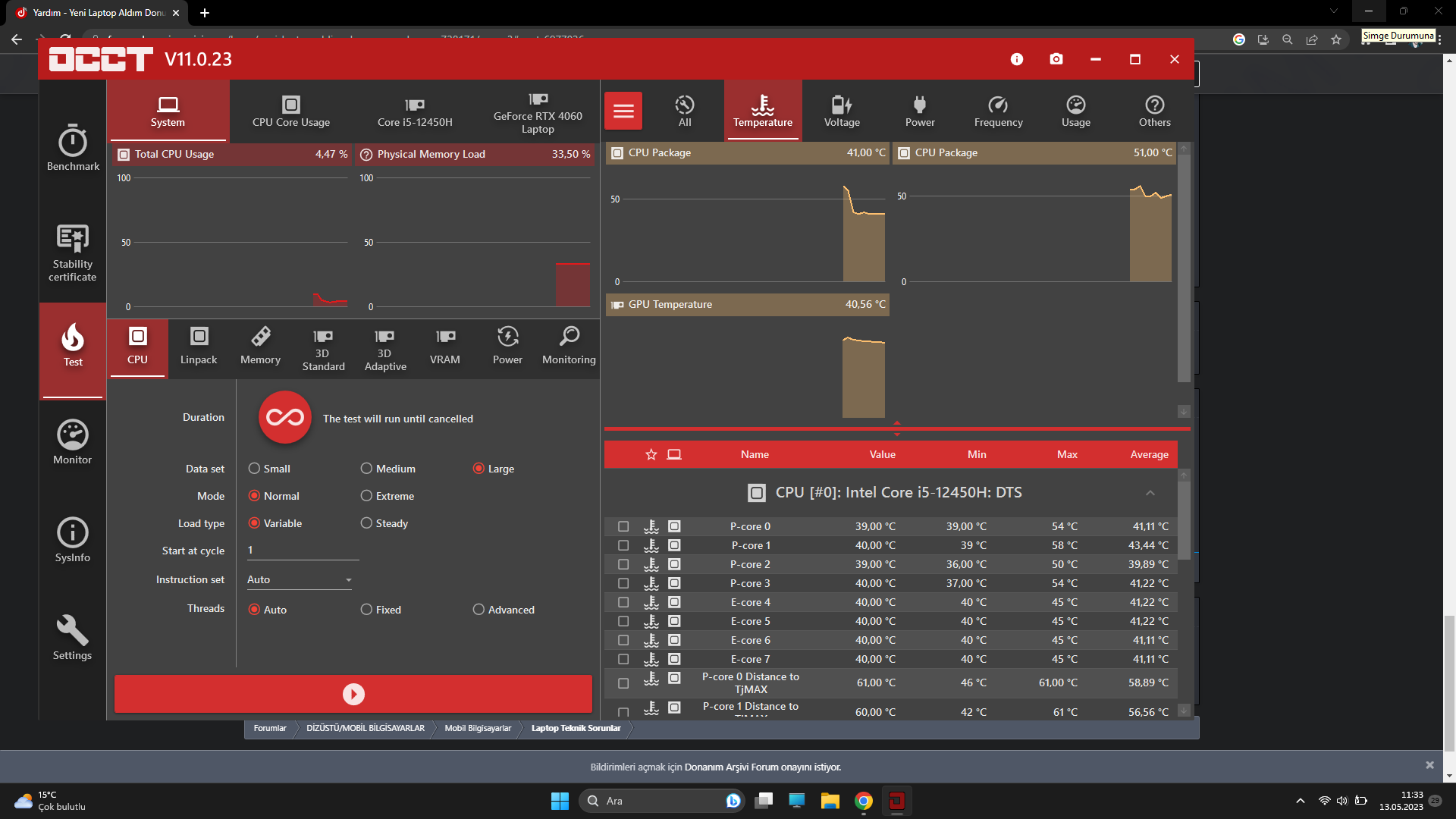Open File Explorer from the taskbar
The image size is (1456, 819).
click(x=830, y=801)
